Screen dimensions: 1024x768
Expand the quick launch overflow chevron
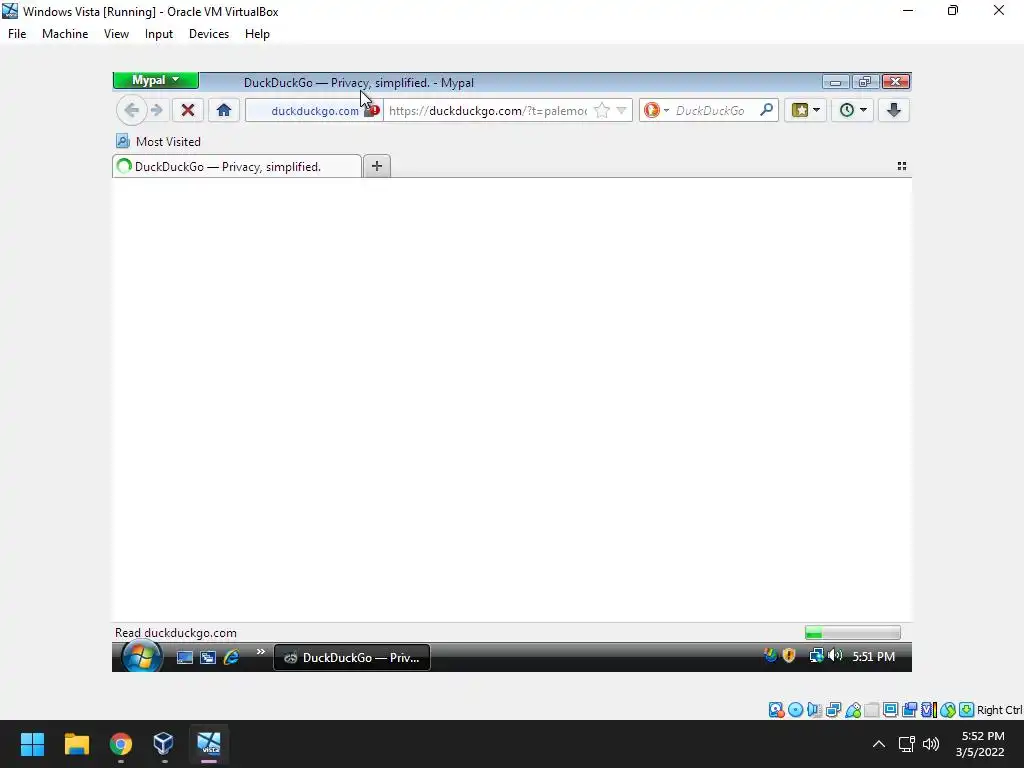tap(261, 651)
